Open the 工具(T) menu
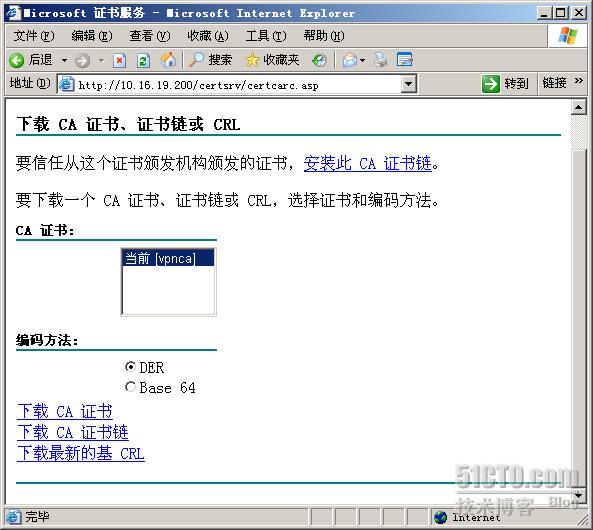 point(266,36)
